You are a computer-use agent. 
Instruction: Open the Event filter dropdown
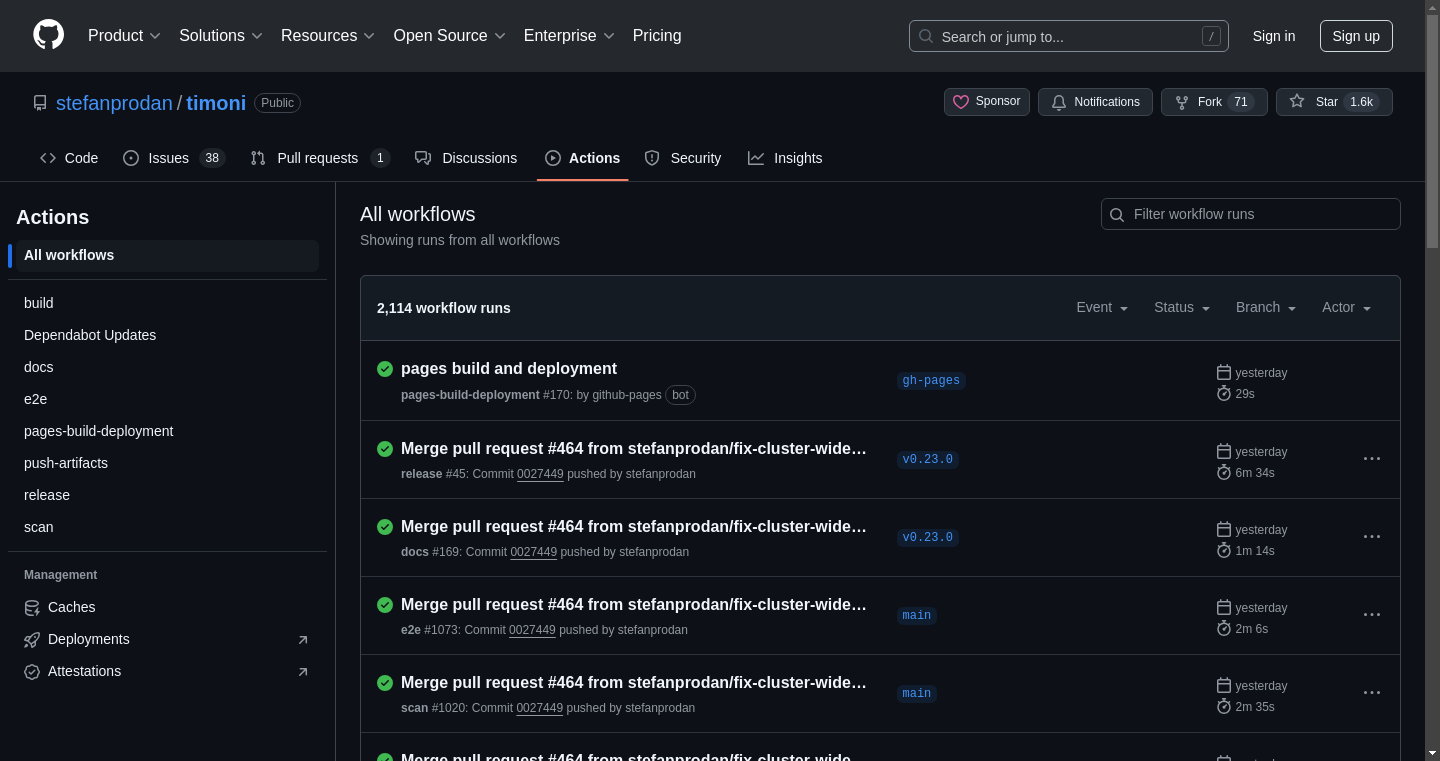[x=1102, y=308]
